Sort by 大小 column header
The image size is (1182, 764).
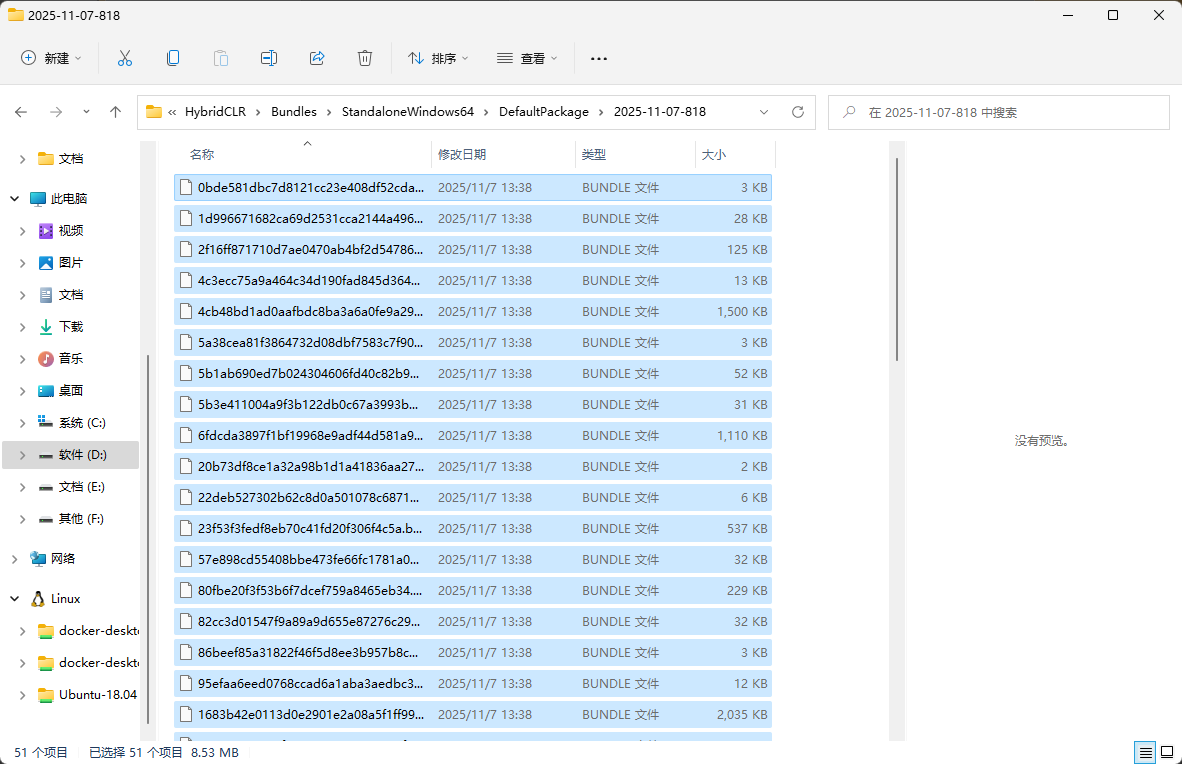735,155
